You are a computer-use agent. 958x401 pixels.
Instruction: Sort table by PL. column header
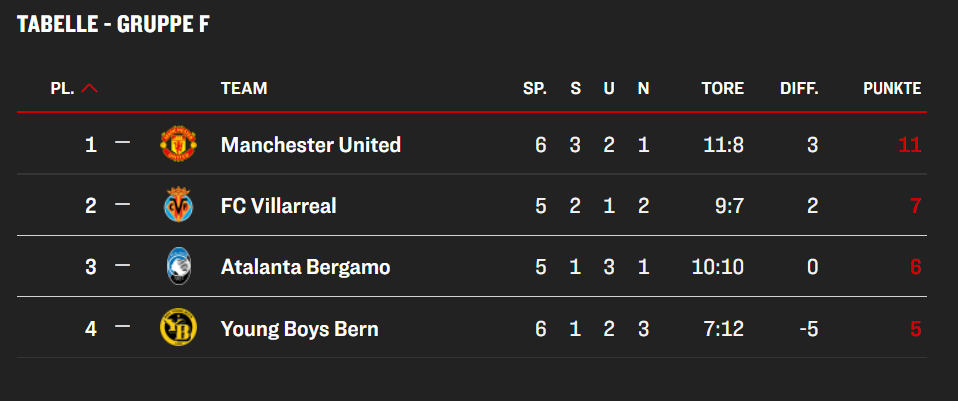click(x=62, y=89)
